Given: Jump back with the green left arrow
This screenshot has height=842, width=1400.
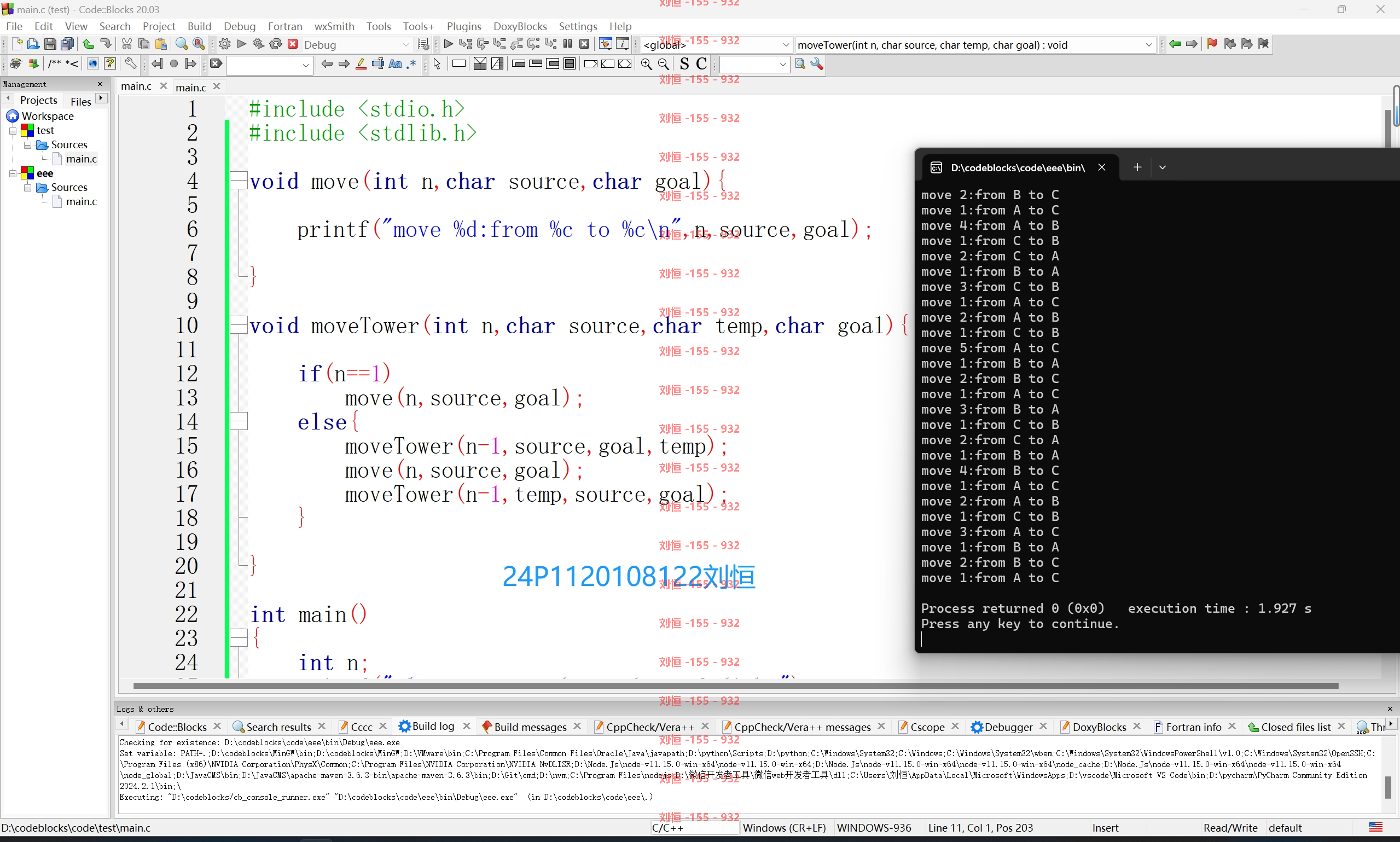Looking at the screenshot, I should point(1175,44).
